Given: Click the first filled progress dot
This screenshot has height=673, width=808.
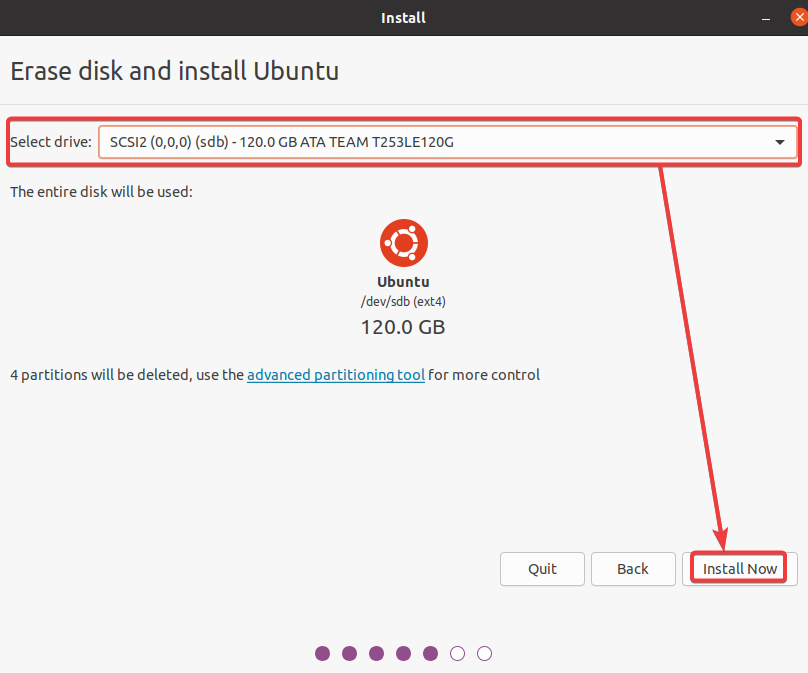Looking at the screenshot, I should coord(323,653).
